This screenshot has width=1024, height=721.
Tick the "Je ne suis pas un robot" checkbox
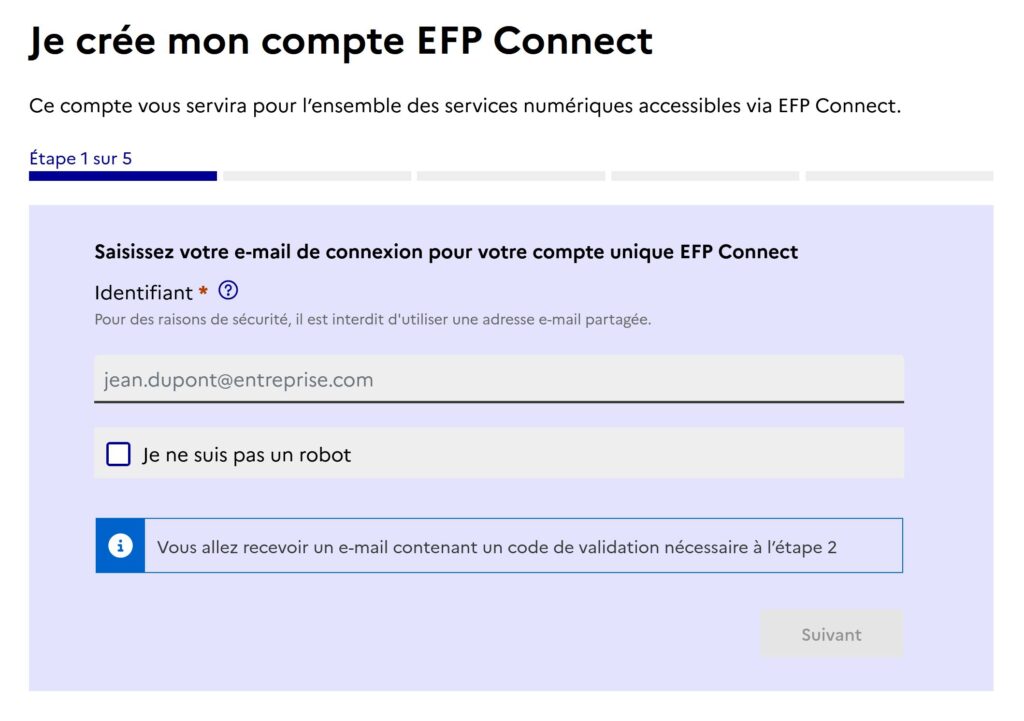pos(118,455)
